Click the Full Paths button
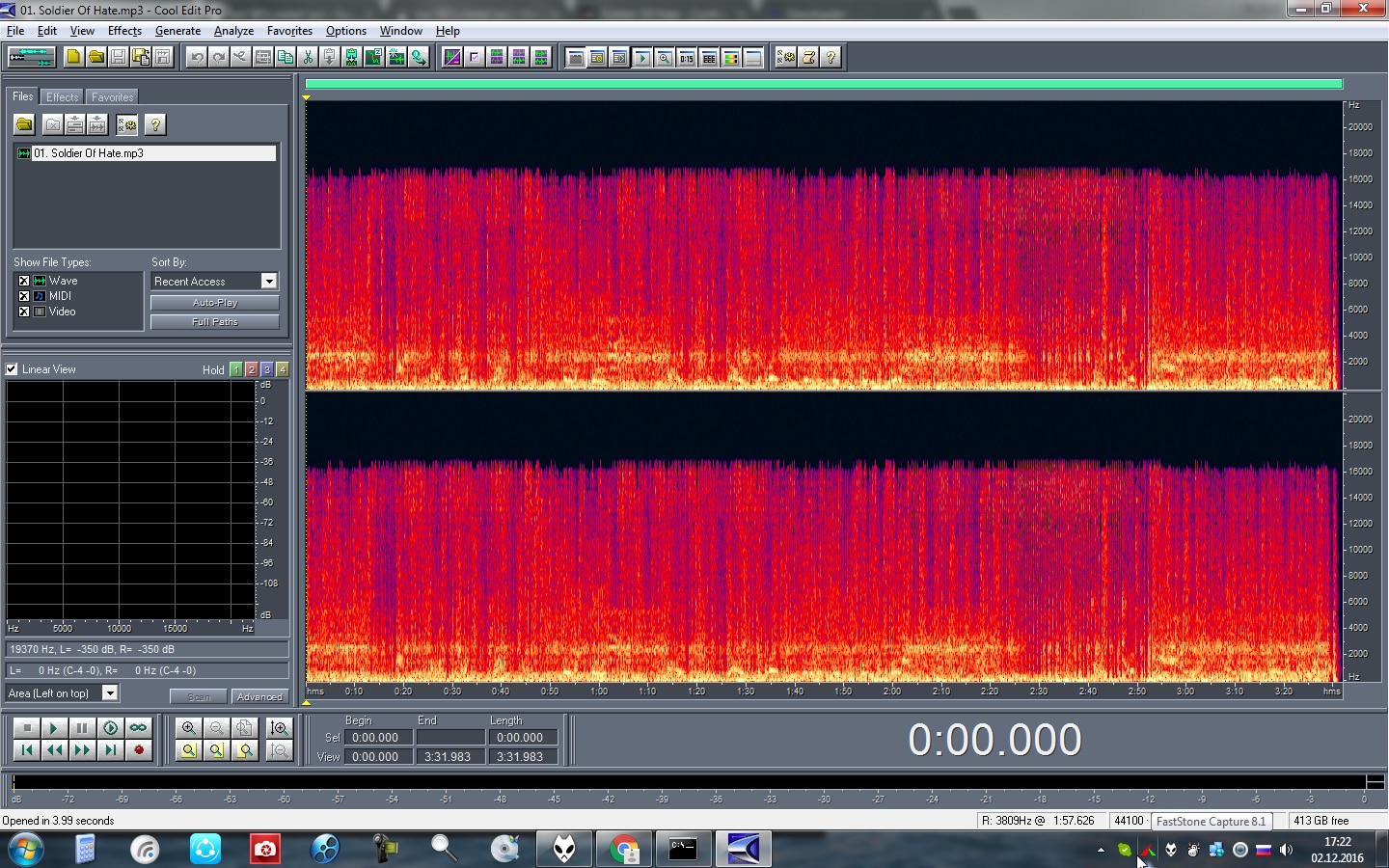 pos(214,322)
